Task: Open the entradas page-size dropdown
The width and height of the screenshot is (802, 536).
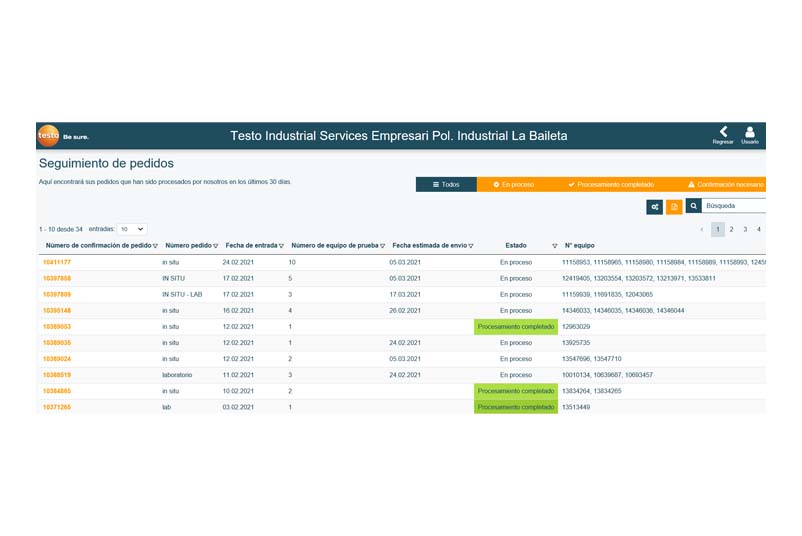Action: click(x=131, y=229)
